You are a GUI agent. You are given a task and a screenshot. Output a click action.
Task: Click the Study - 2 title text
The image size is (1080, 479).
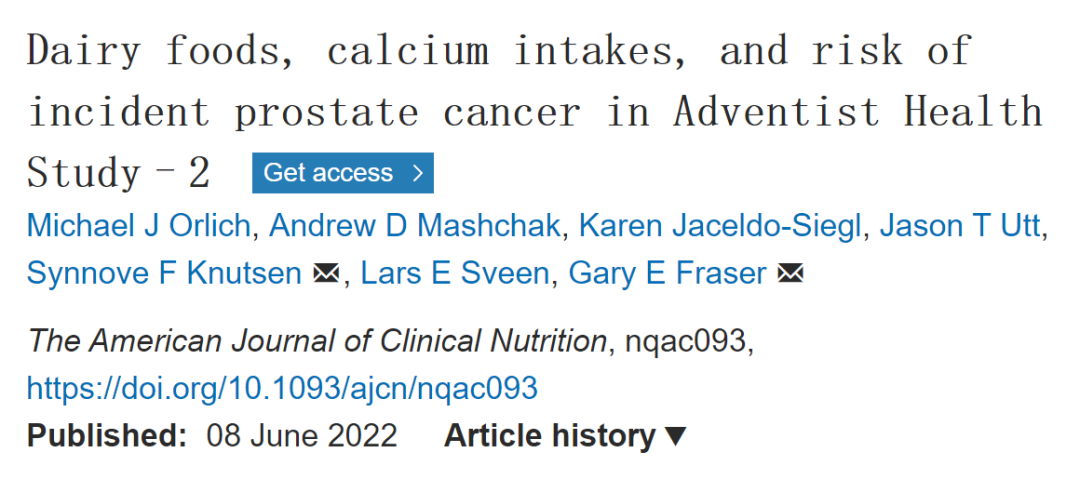tap(118, 173)
